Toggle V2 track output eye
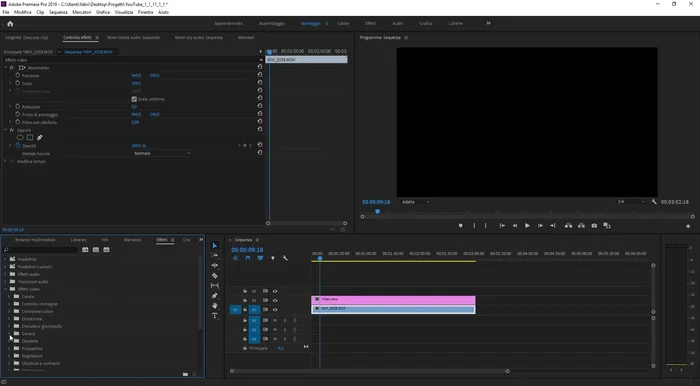Screen dimensions: 700x386 coord(275,300)
